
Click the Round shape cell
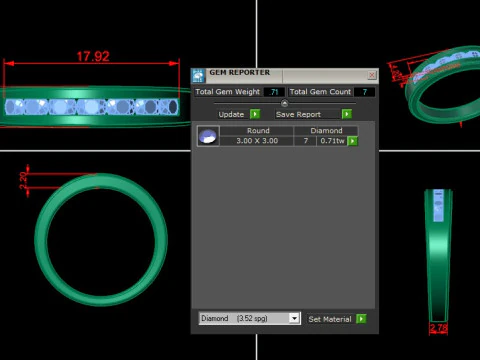pyautogui.click(x=258, y=131)
